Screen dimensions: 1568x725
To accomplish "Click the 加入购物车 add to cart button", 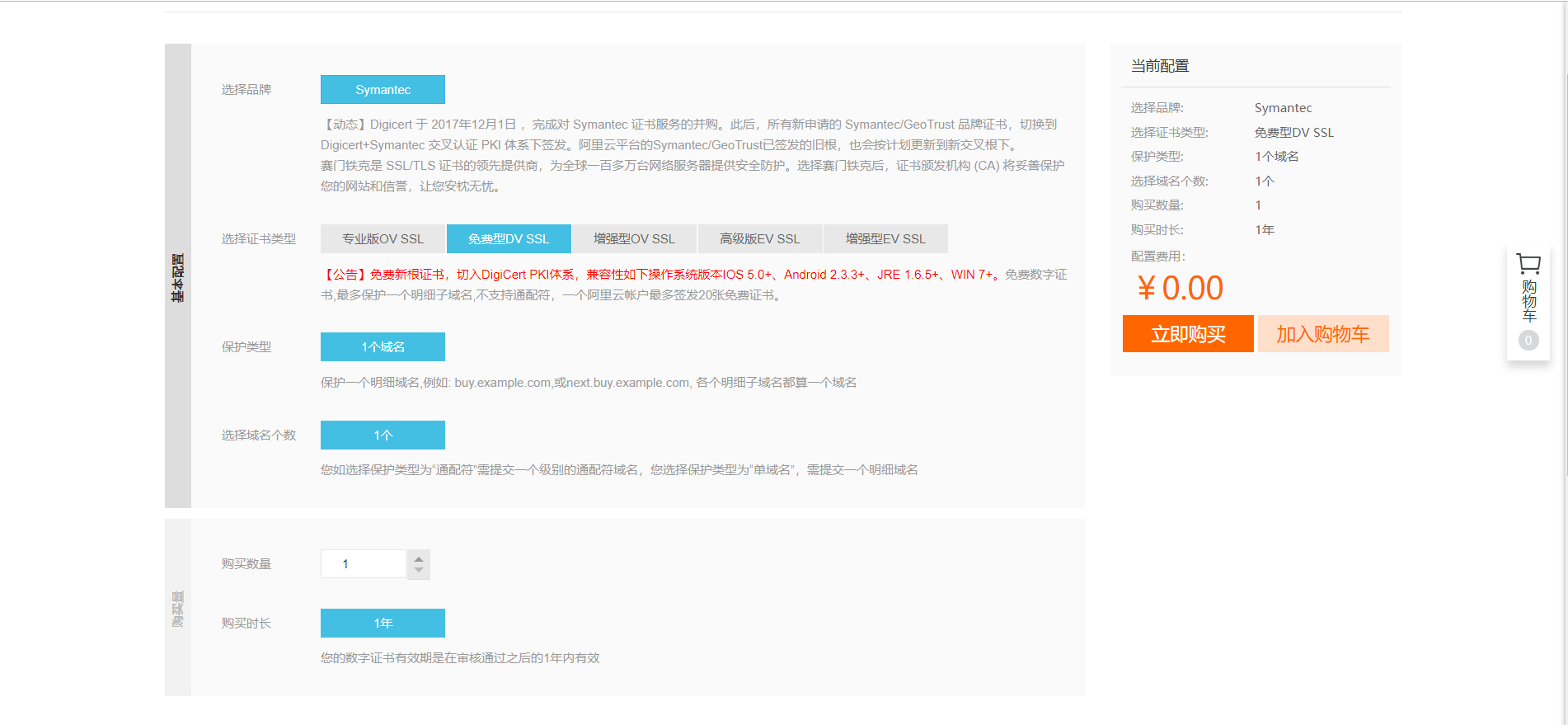I will [1323, 333].
